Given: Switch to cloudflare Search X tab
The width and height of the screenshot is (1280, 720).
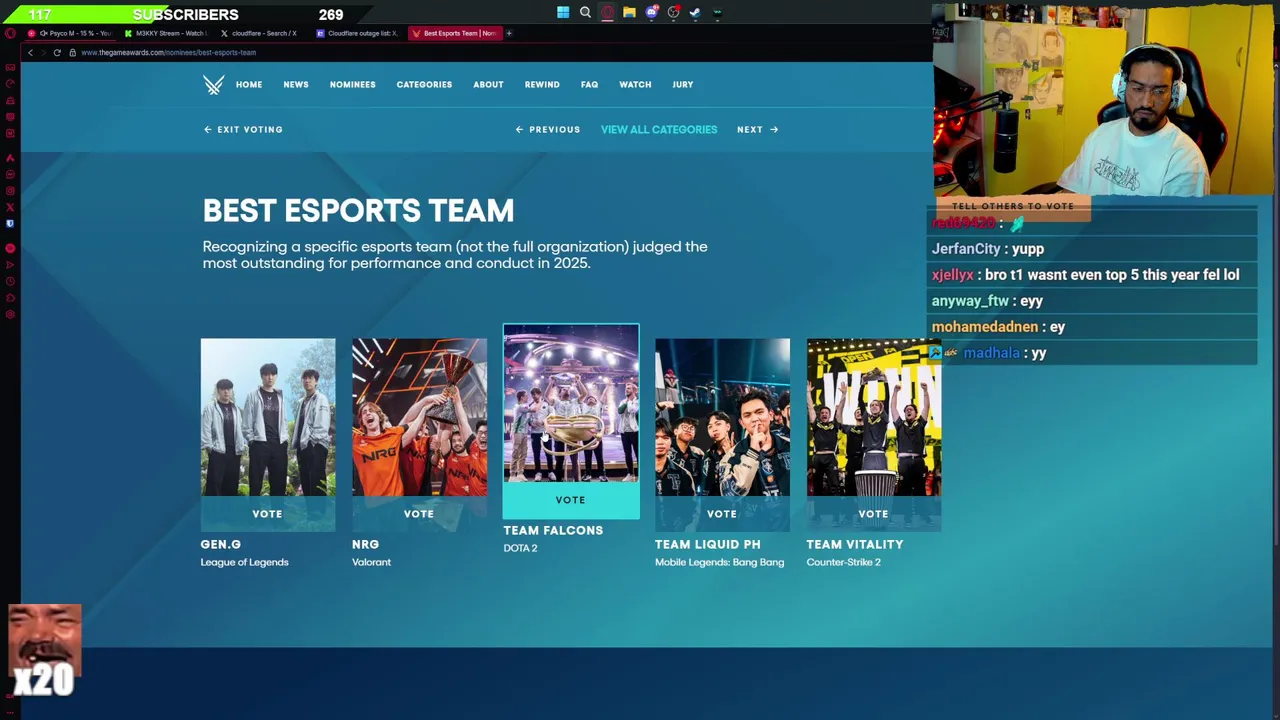Looking at the screenshot, I should (261, 33).
